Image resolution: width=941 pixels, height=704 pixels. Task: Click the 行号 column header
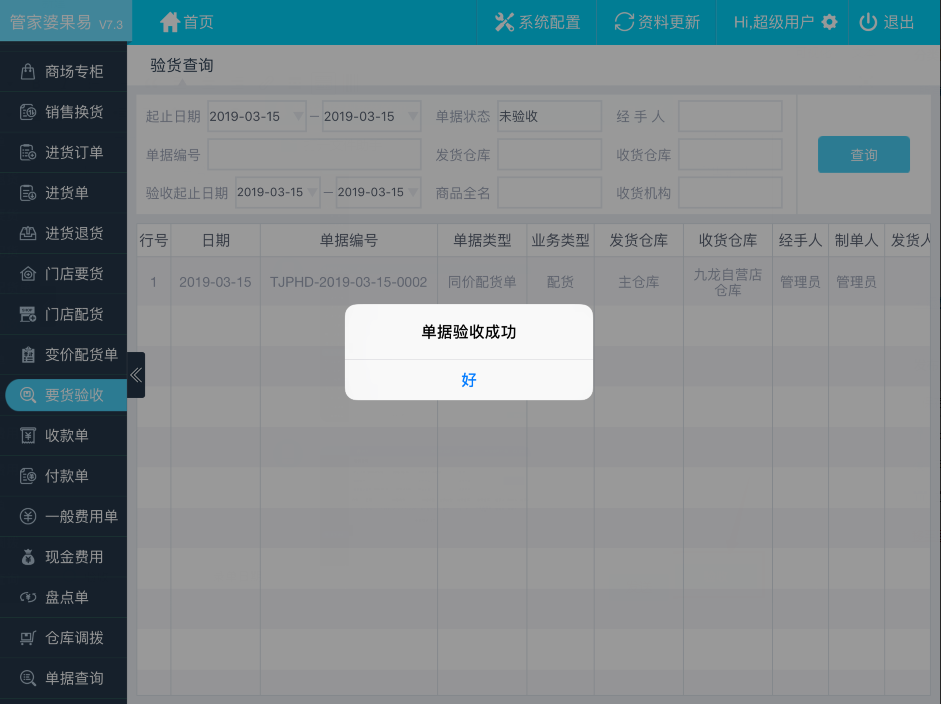(x=154, y=241)
